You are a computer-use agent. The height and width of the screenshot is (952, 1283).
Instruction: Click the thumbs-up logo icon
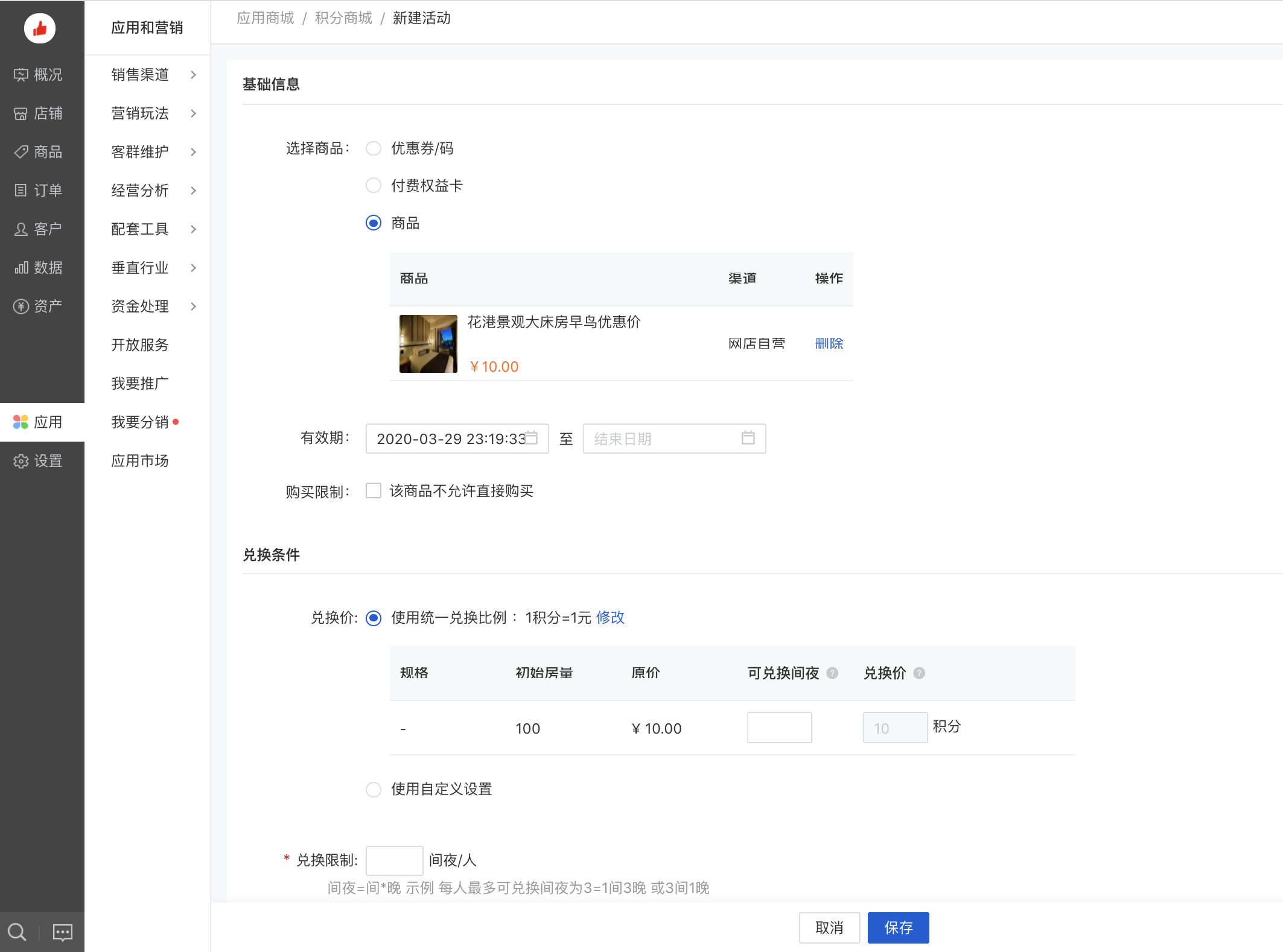point(40,28)
